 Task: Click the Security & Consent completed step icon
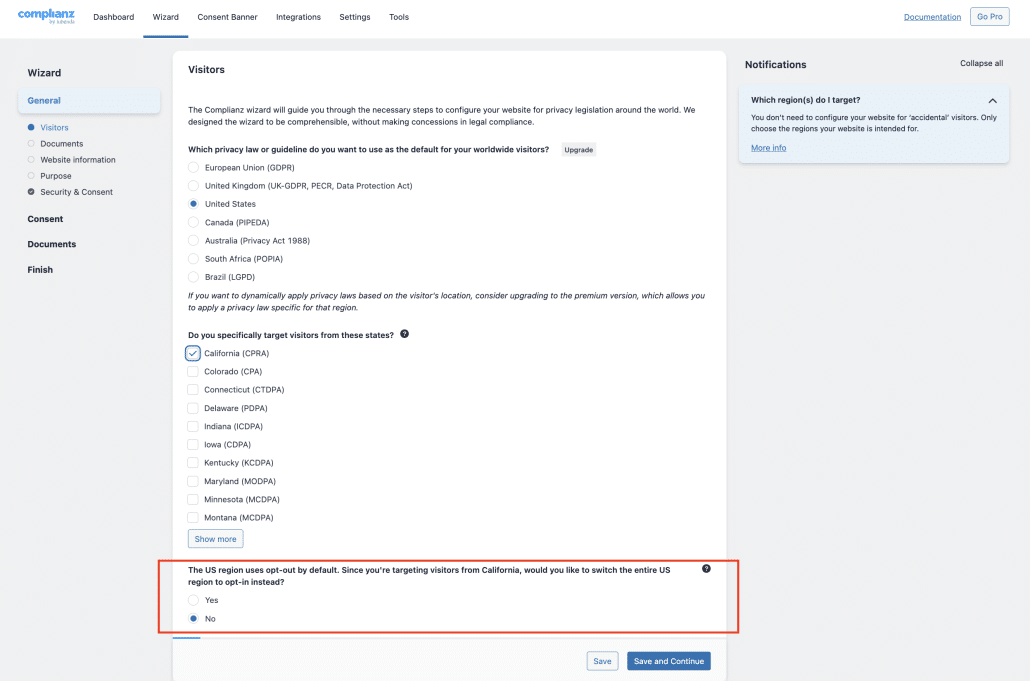[x=31, y=192]
